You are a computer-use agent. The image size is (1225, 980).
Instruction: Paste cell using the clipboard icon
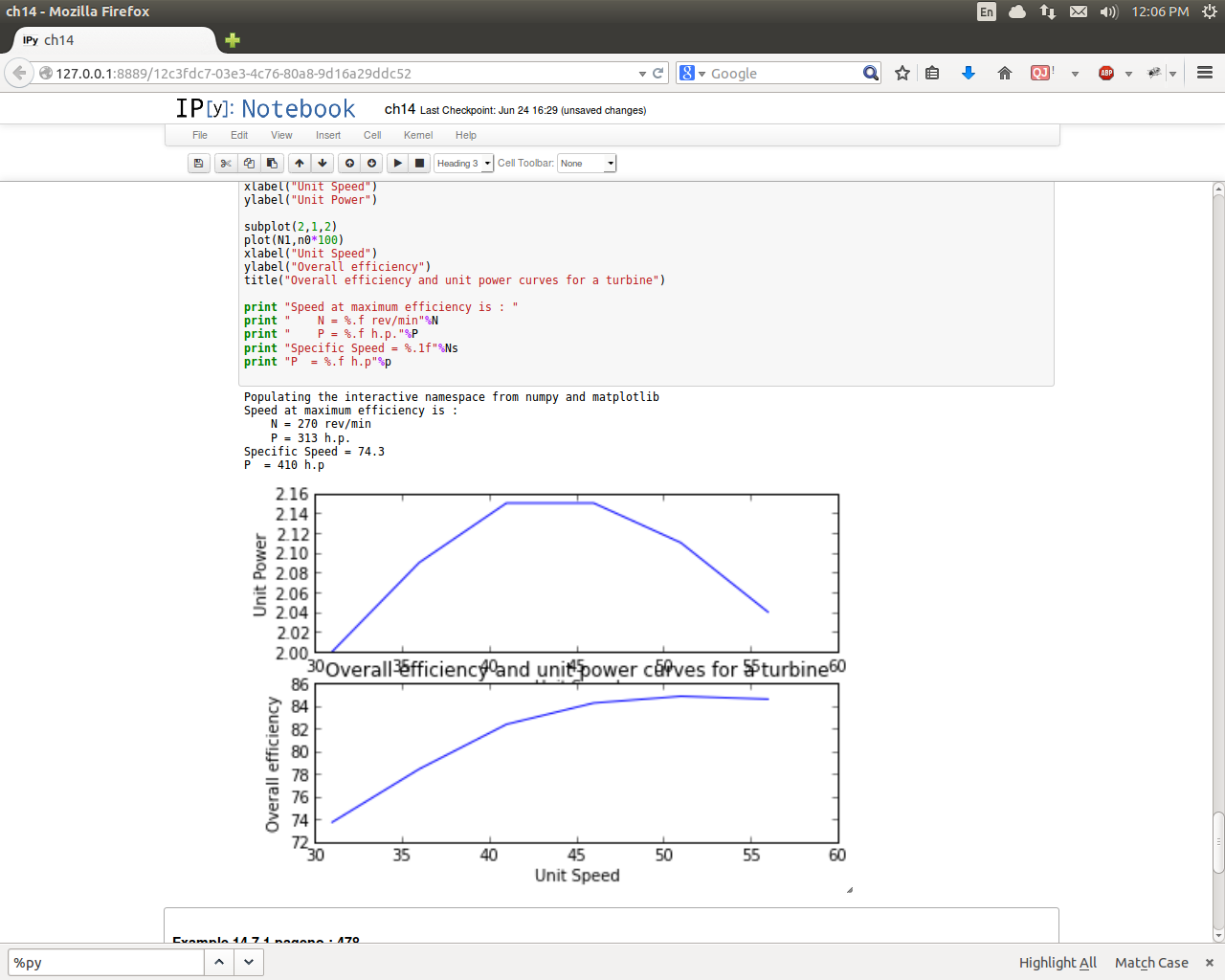coord(272,164)
